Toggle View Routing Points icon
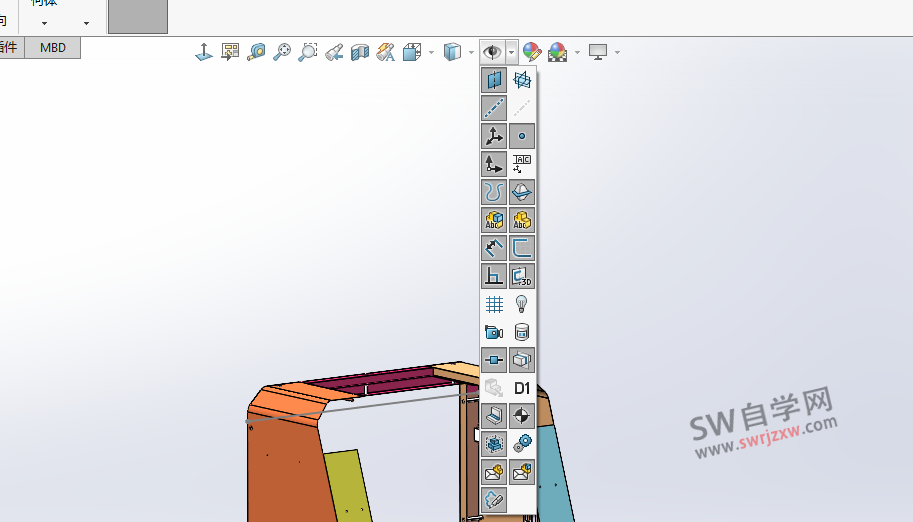Image resolution: width=913 pixels, height=522 pixels. tap(494, 359)
